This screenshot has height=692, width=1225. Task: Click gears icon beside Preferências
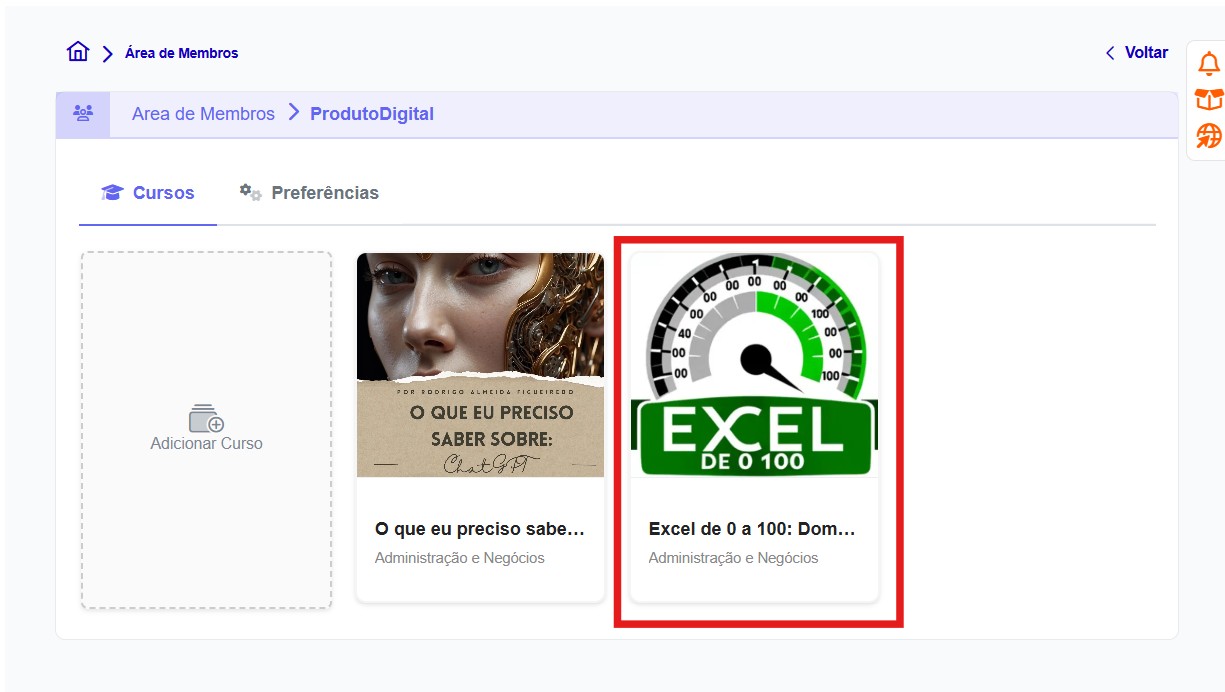tap(250, 192)
